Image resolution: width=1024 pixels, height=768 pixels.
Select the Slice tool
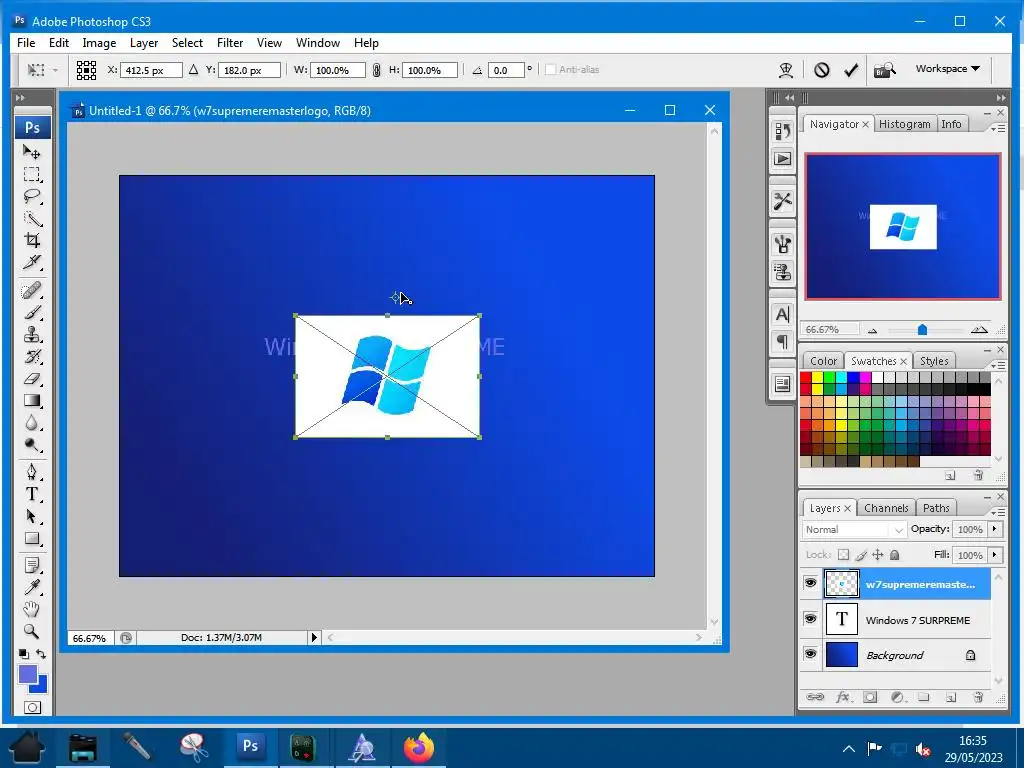(31, 263)
